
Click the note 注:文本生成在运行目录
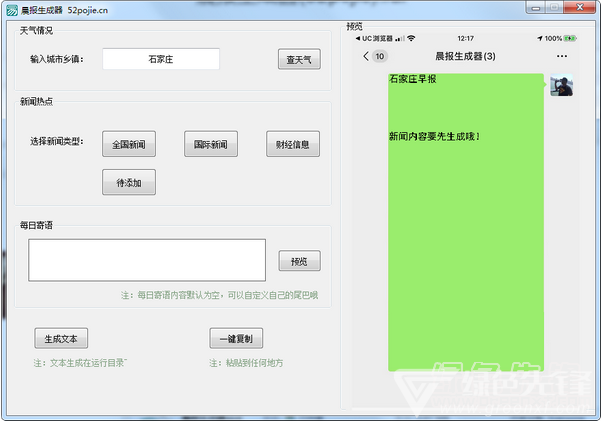[x=80, y=363]
